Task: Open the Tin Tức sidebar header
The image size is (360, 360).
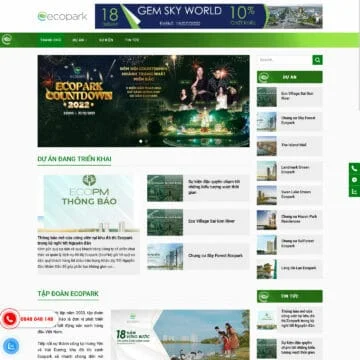Action: pos(290,296)
